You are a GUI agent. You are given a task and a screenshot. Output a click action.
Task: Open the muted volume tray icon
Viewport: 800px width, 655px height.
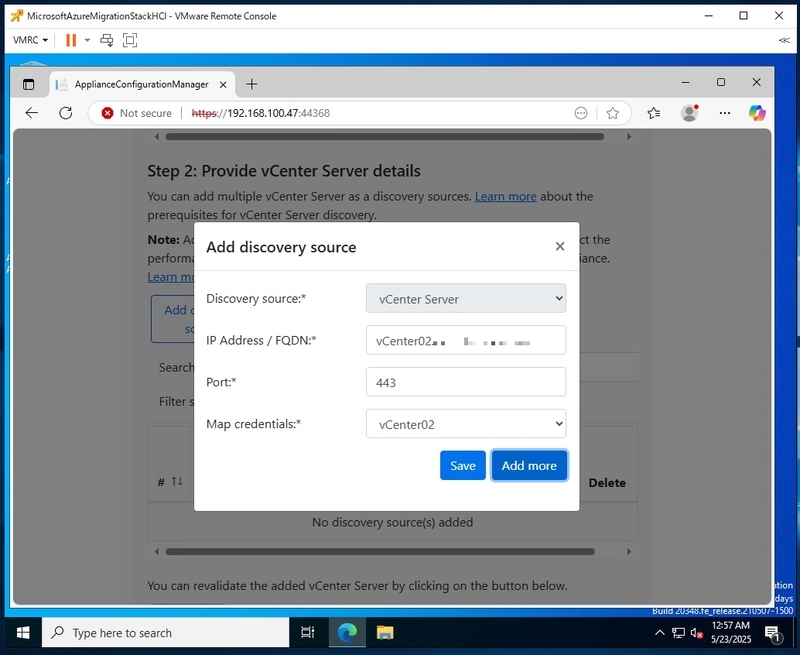pyautogui.click(x=696, y=634)
